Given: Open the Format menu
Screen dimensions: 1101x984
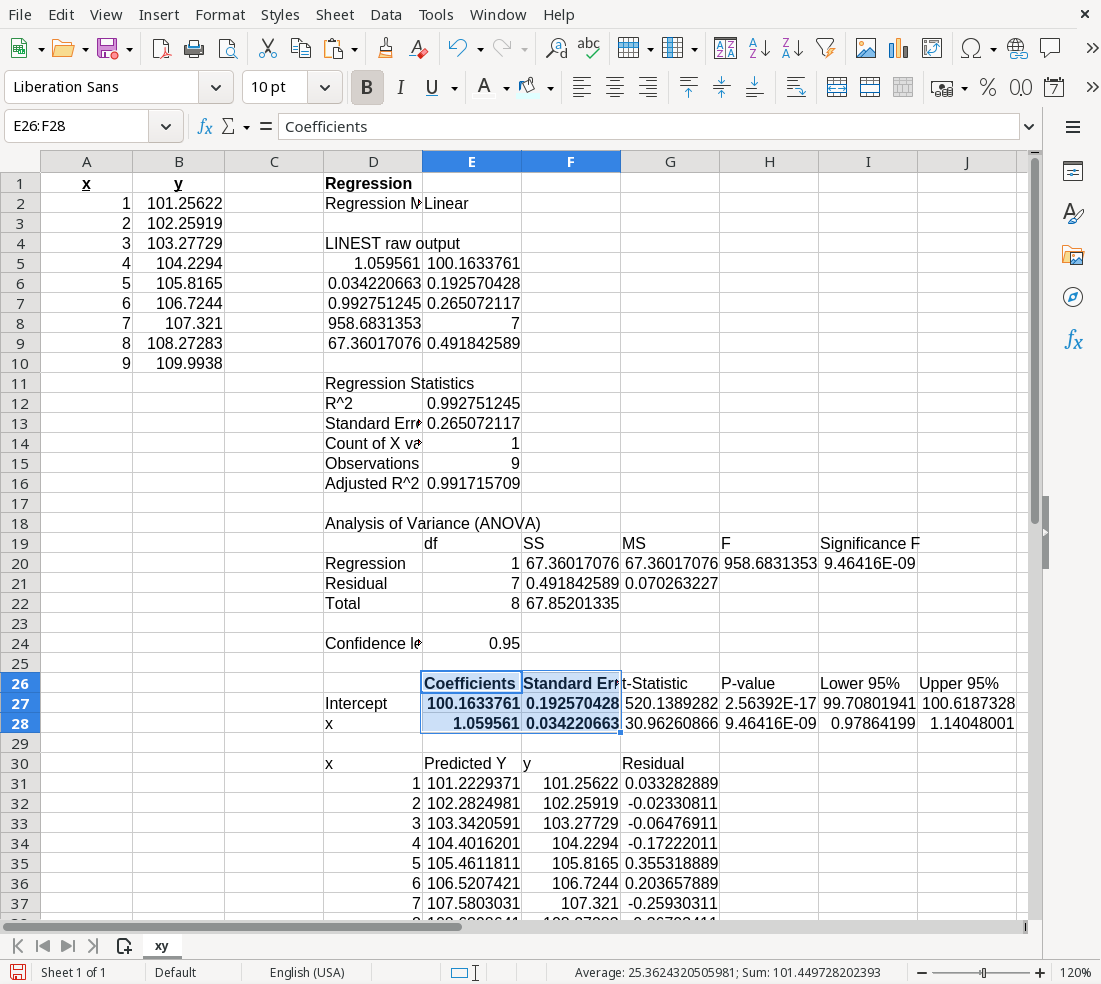Looking at the screenshot, I should pos(220,15).
